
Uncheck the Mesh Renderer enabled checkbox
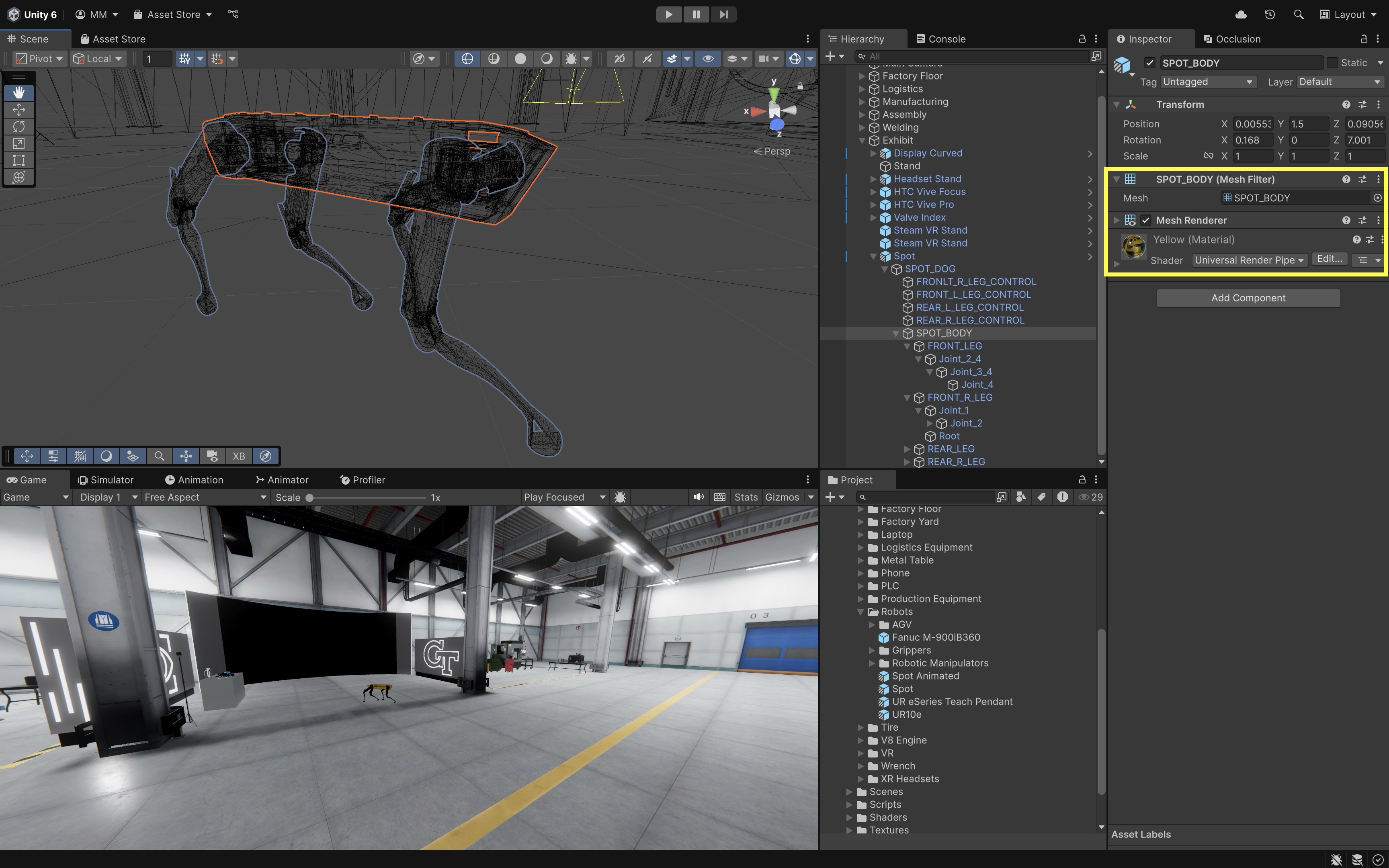[x=1145, y=221]
